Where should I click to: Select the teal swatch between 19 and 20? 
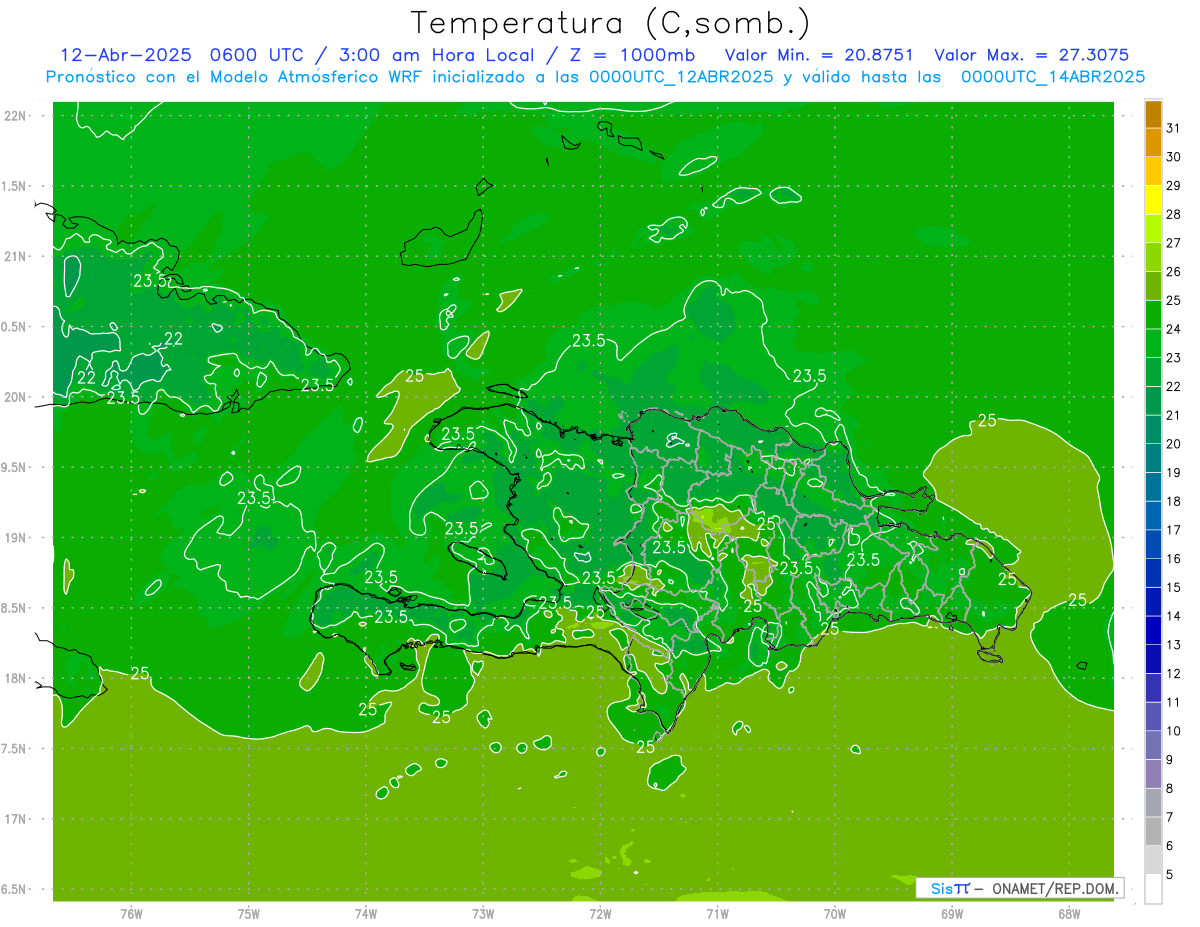click(1153, 458)
